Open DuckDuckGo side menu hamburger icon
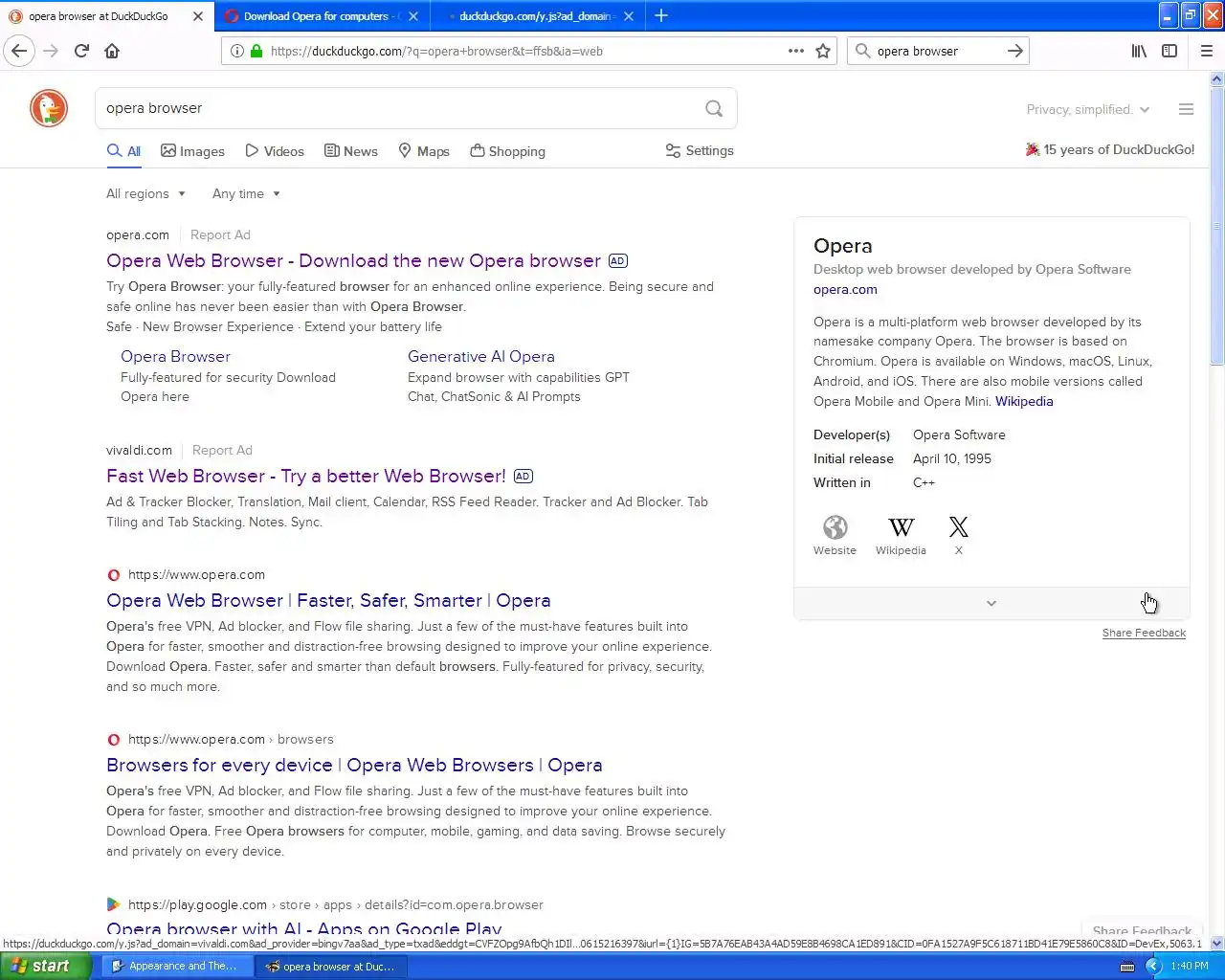Screen dimensions: 1225x980 coord(1186,109)
